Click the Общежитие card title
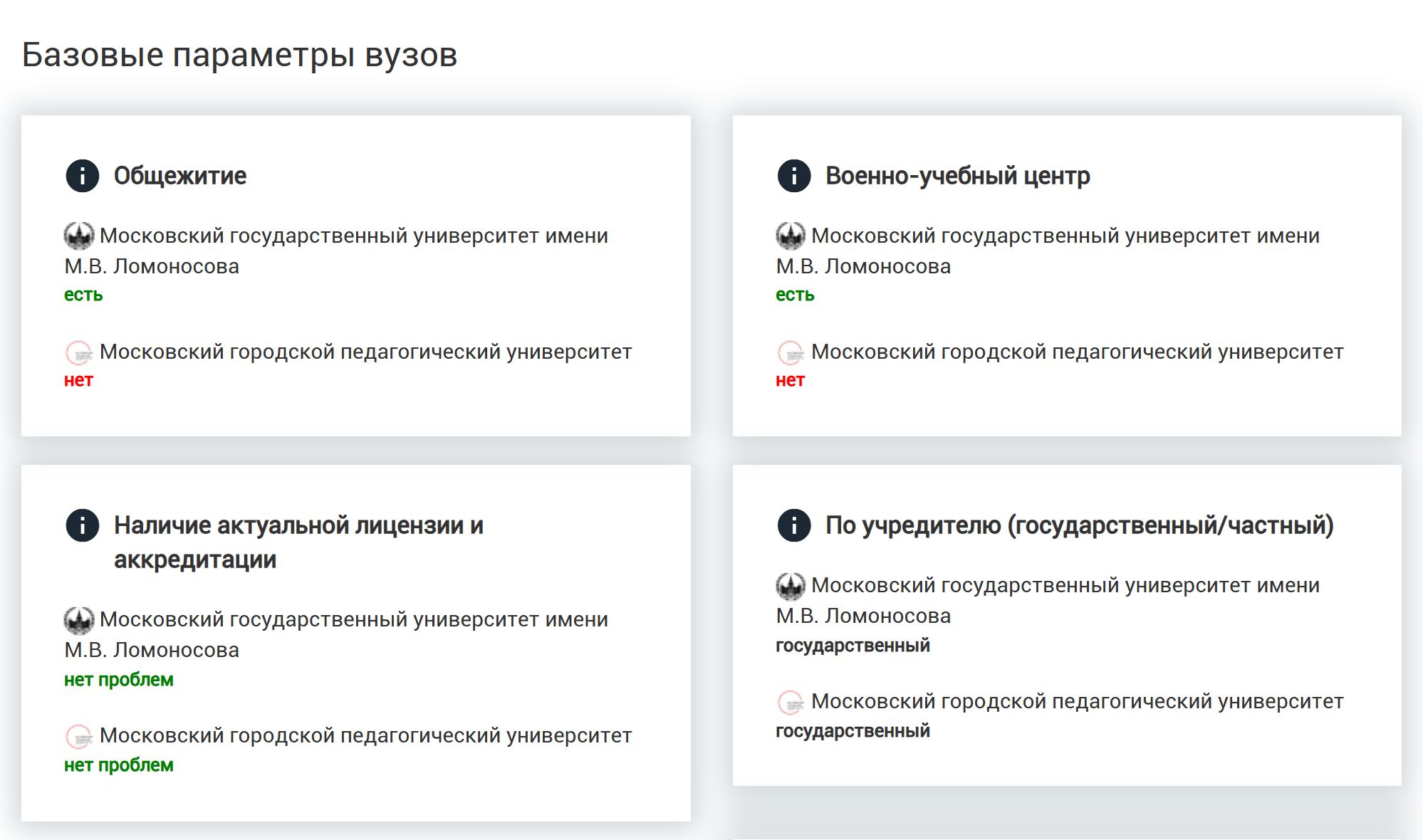The image size is (1423, 840). 180,176
